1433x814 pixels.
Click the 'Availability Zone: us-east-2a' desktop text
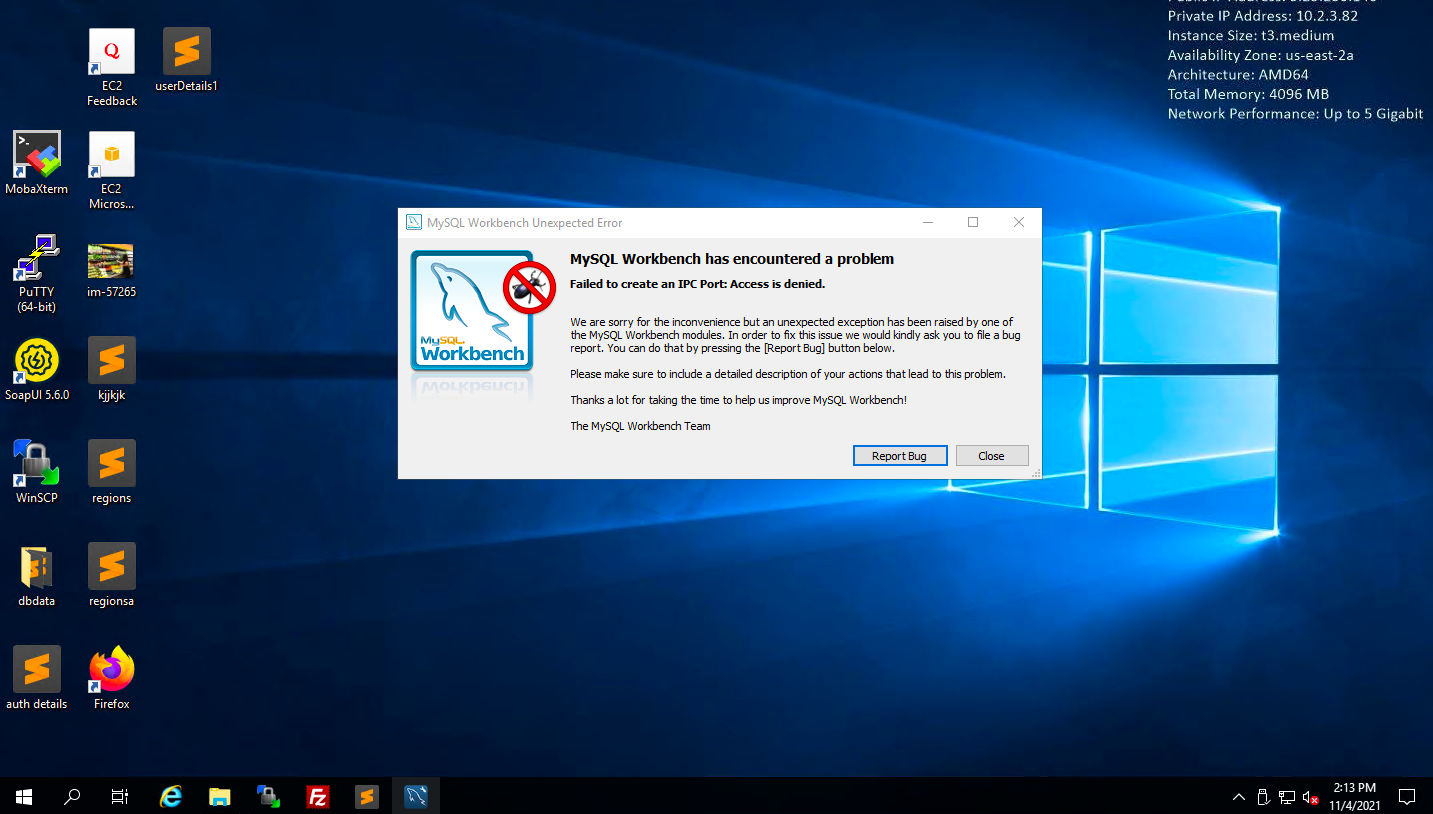tap(1261, 55)
